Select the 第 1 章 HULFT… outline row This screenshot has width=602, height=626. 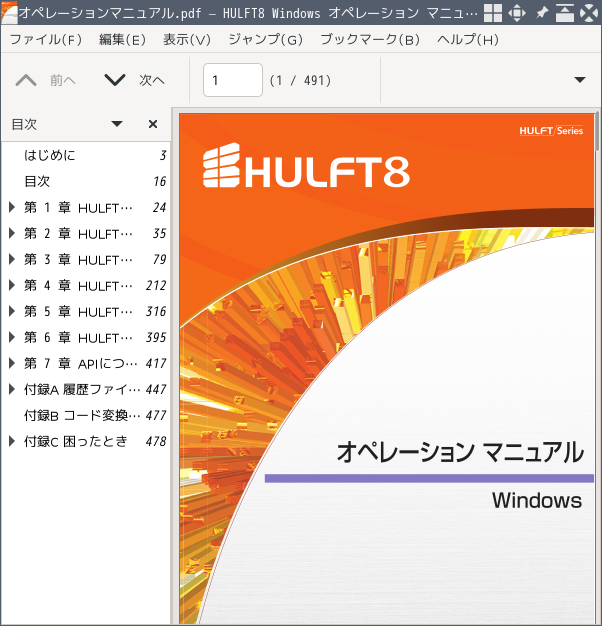[x=86, y=207]
